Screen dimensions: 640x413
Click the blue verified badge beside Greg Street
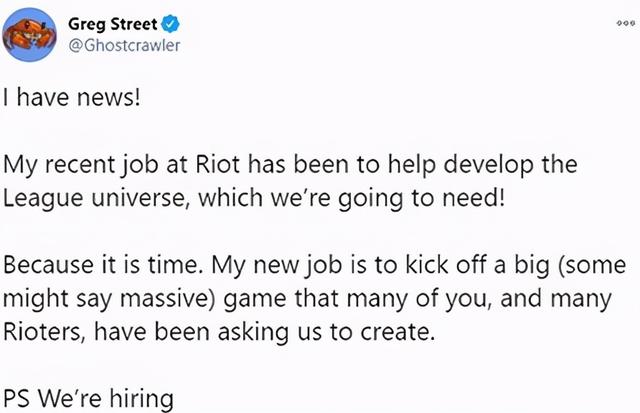(x=170, y=24)
